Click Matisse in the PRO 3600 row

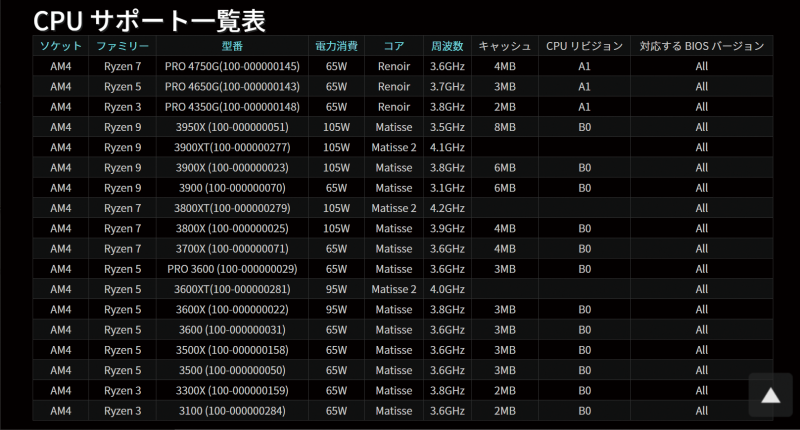(x=394, y=269)
